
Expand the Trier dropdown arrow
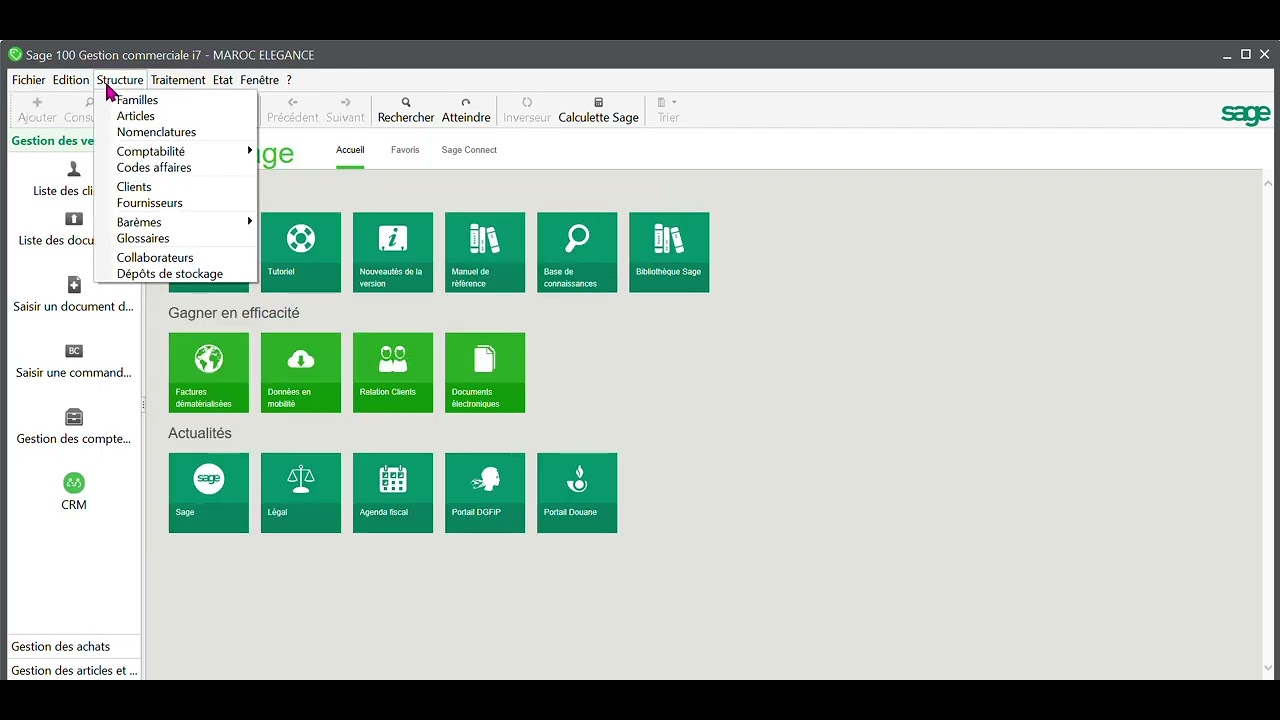coord(674,102)
